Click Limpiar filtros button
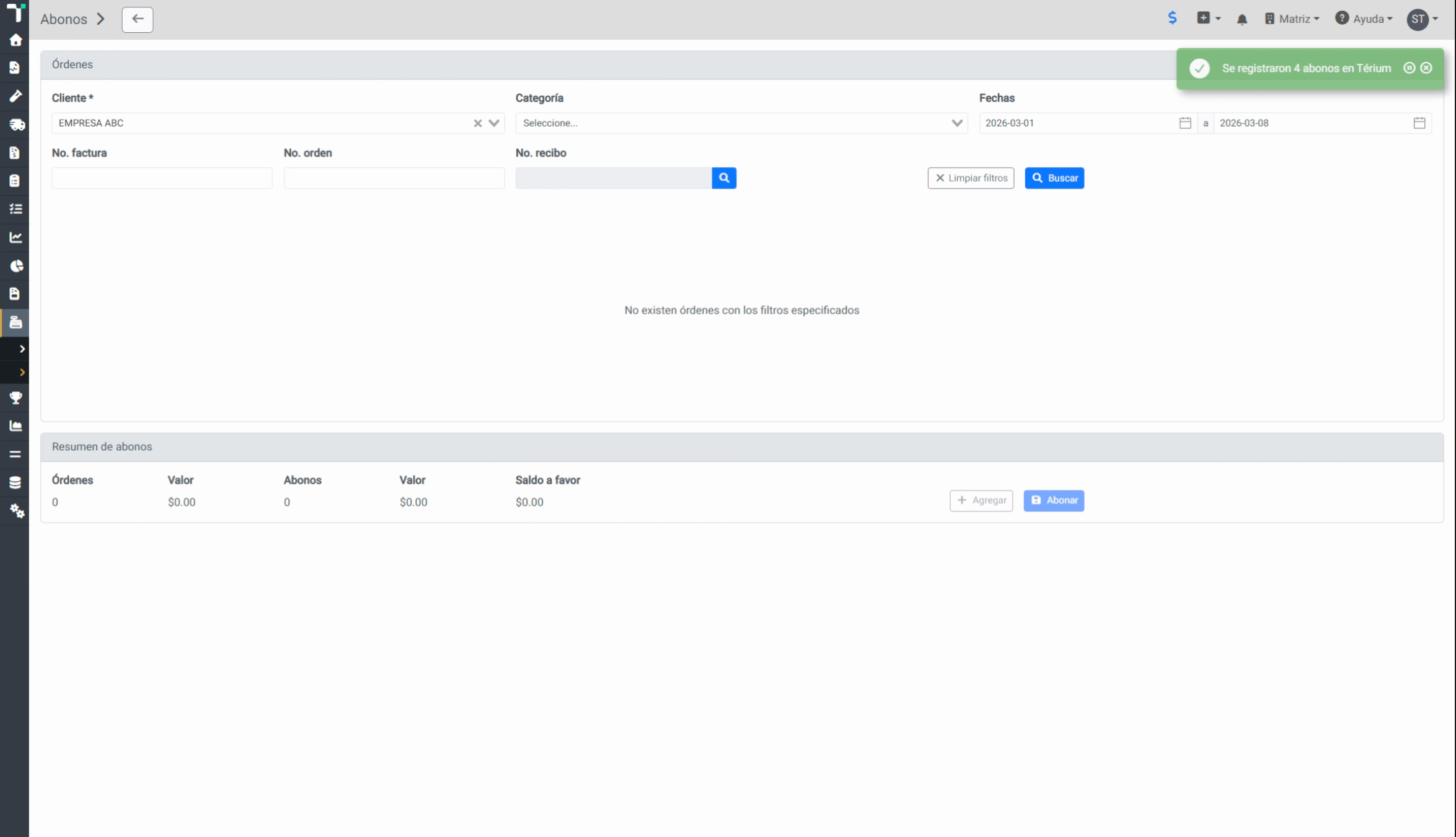 coord(971,178)
